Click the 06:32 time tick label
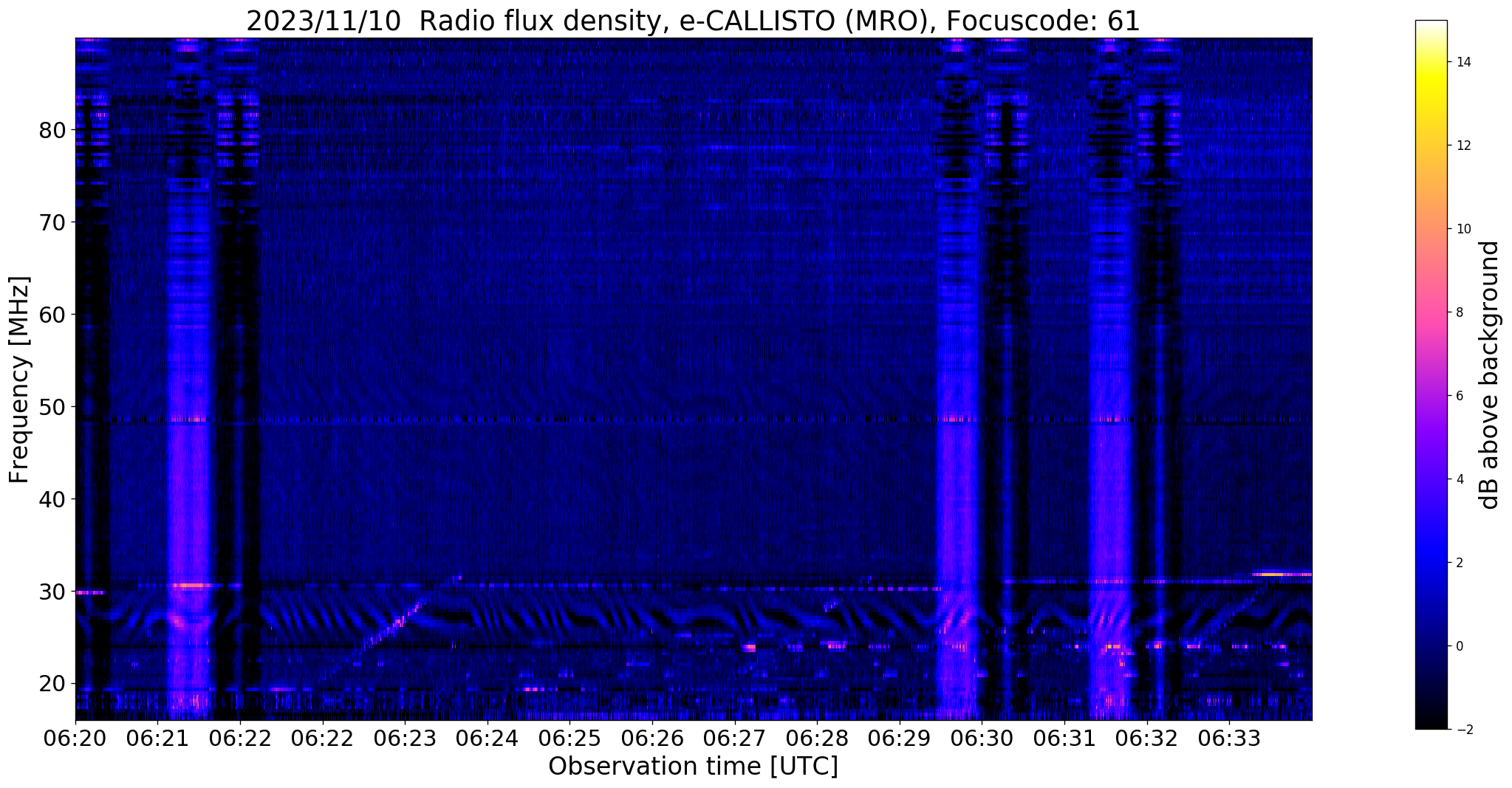 click(x=1146, y=739)
